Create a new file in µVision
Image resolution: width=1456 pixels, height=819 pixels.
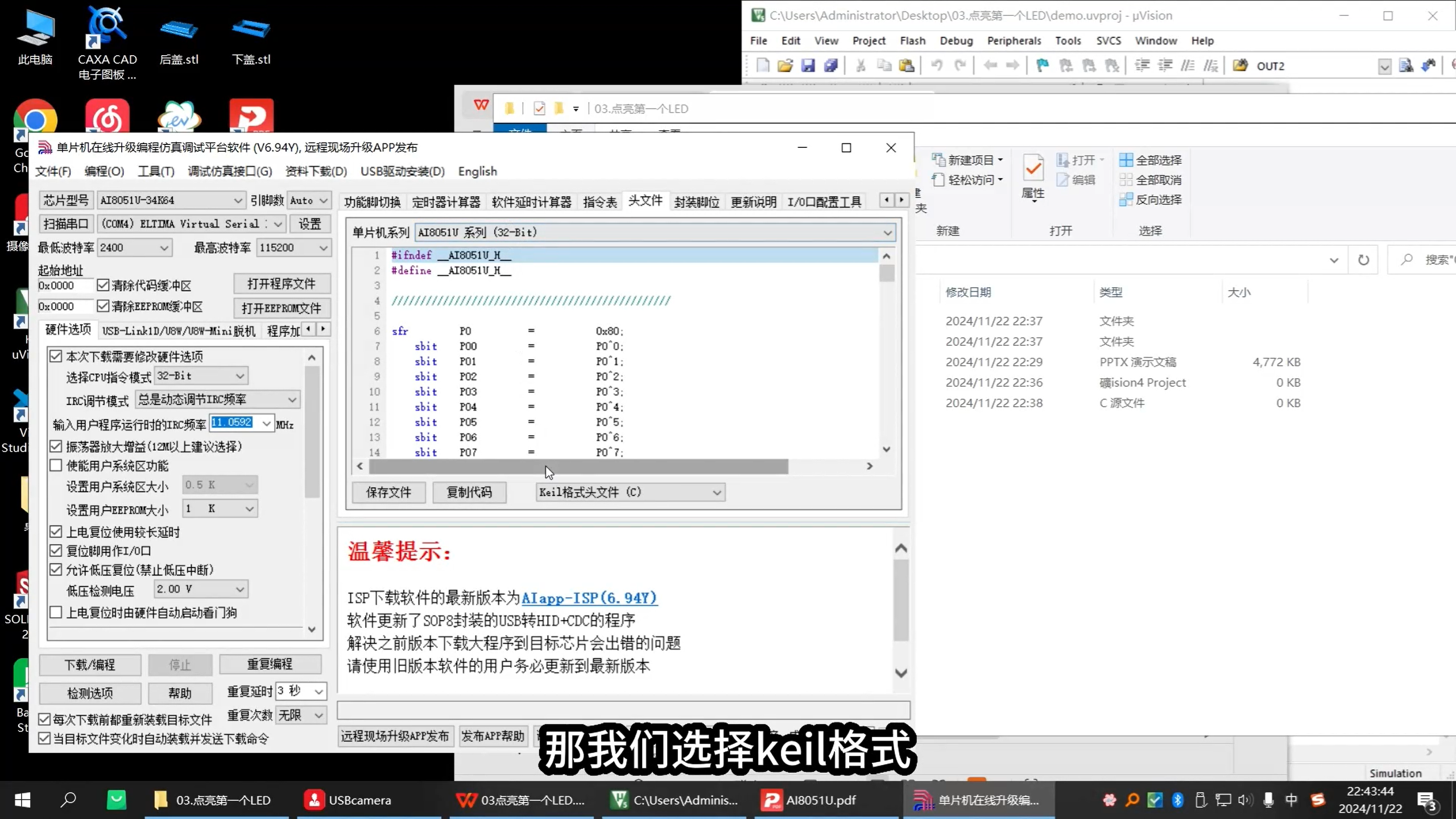click(x=762, y=65)
